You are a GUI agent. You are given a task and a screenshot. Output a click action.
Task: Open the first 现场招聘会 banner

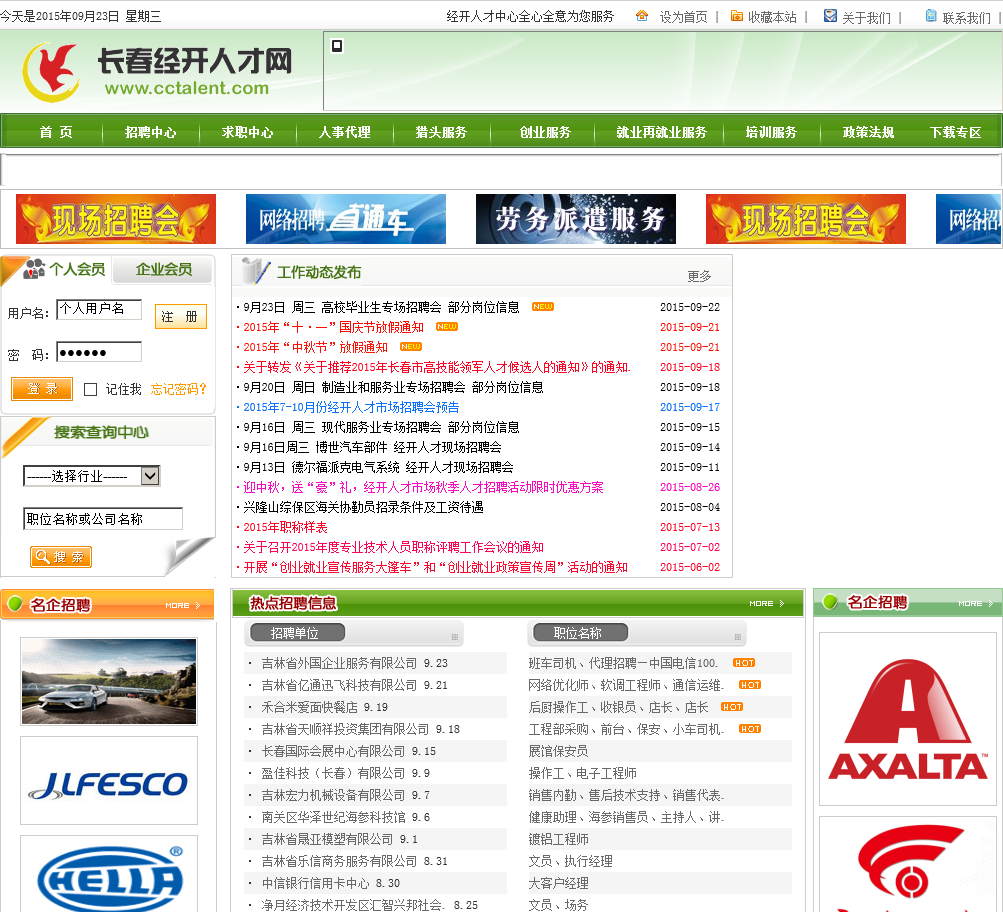point(116,219)
